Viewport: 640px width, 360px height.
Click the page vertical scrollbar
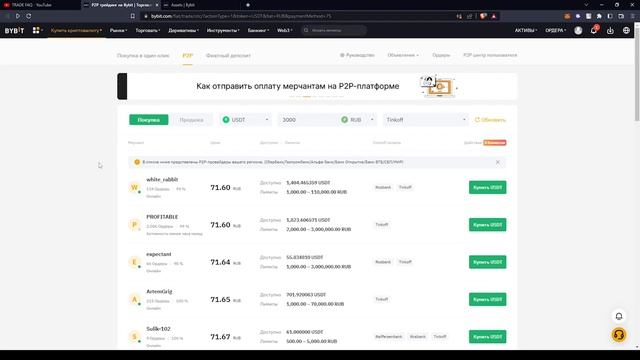point(637,73)
